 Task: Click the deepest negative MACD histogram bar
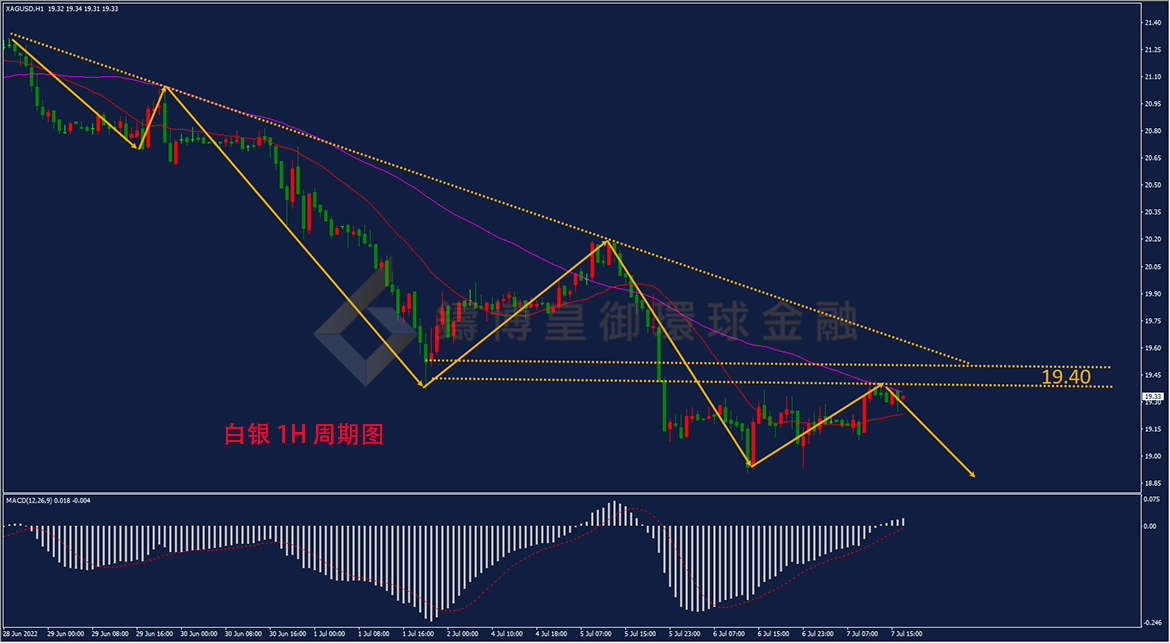(x=430, y=573)
